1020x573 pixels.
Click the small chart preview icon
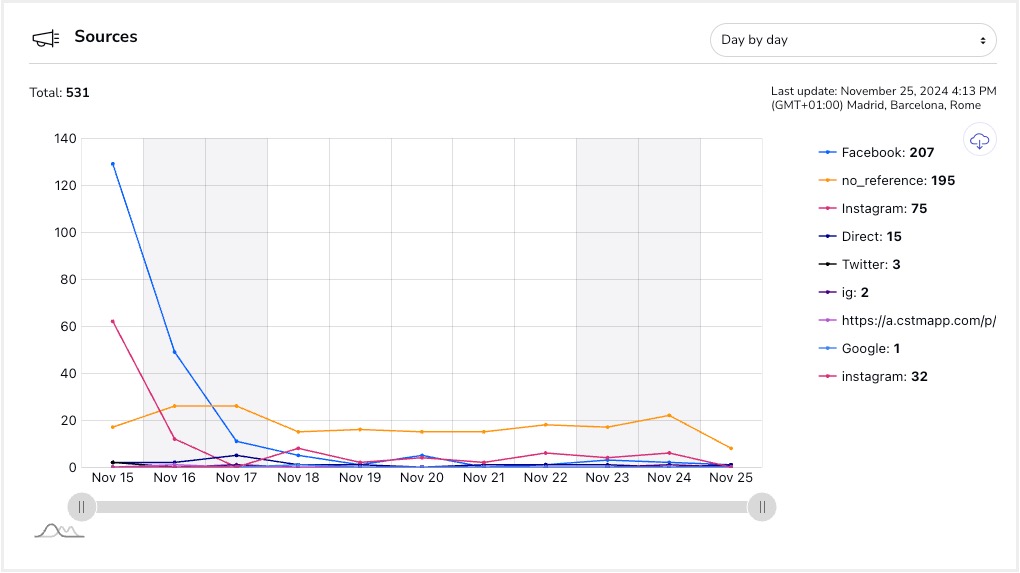(x=59, y=530)
